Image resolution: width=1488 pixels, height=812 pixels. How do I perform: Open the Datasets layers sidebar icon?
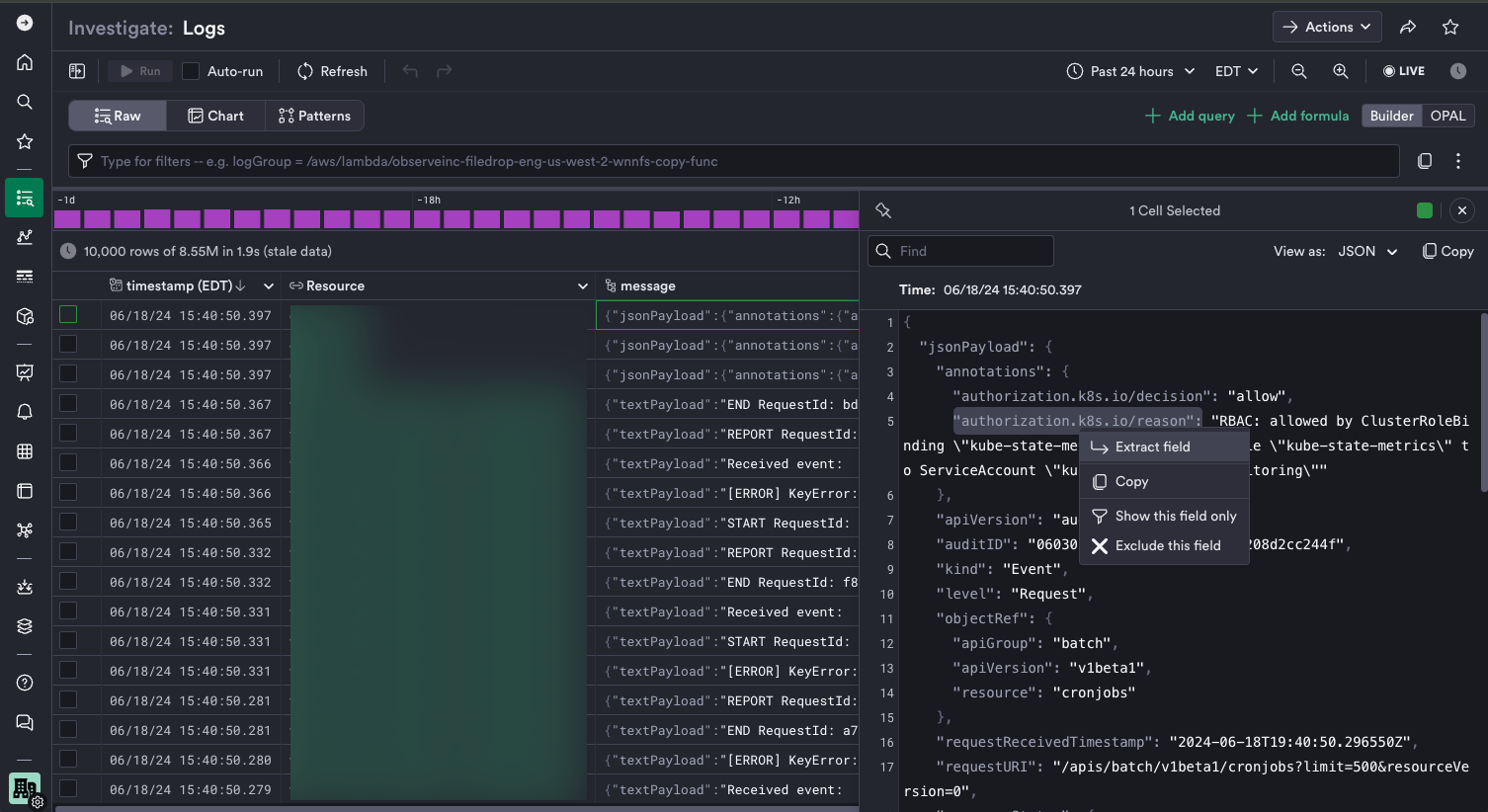tap(25, 626)
